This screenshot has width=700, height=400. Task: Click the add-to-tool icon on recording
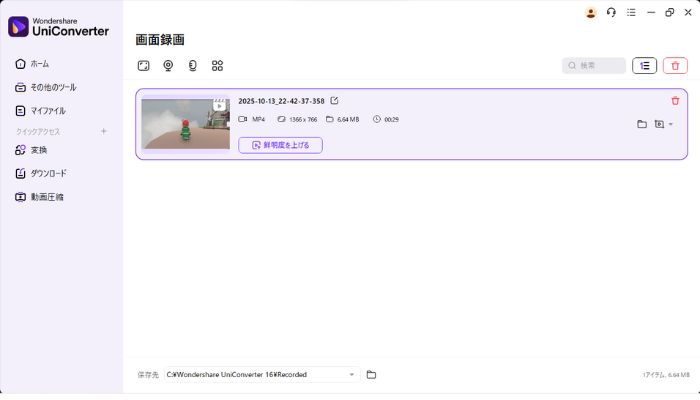coord(659,124)
